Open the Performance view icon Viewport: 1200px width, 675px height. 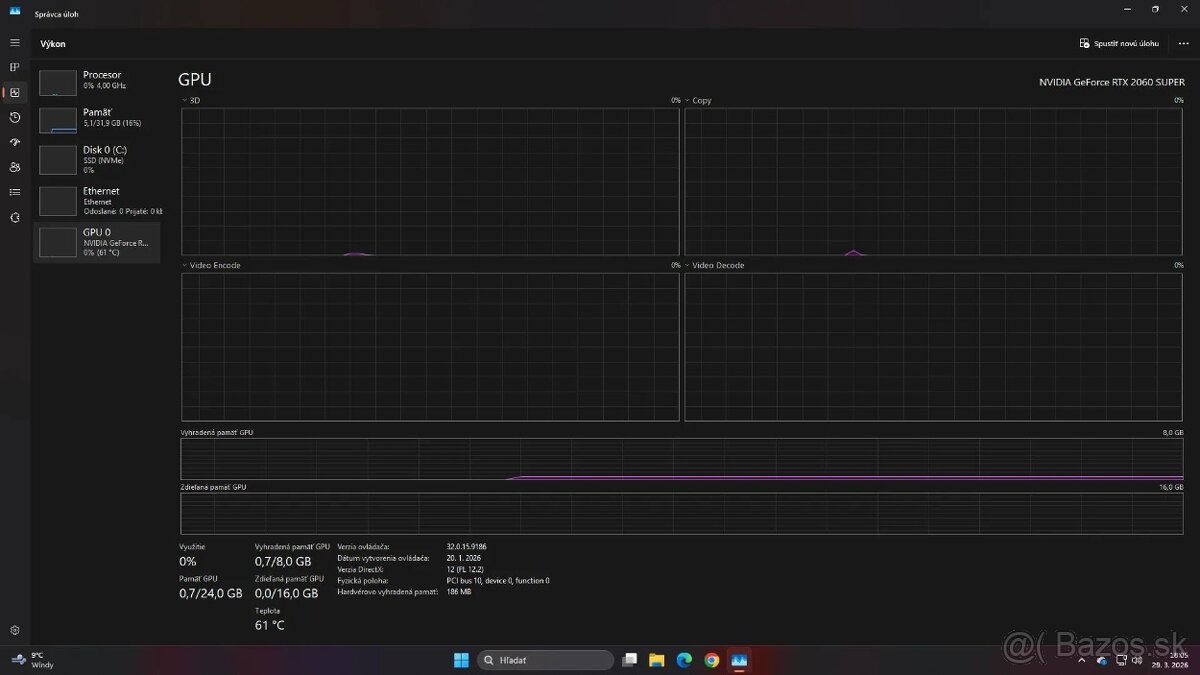click(x=14, y=92)
